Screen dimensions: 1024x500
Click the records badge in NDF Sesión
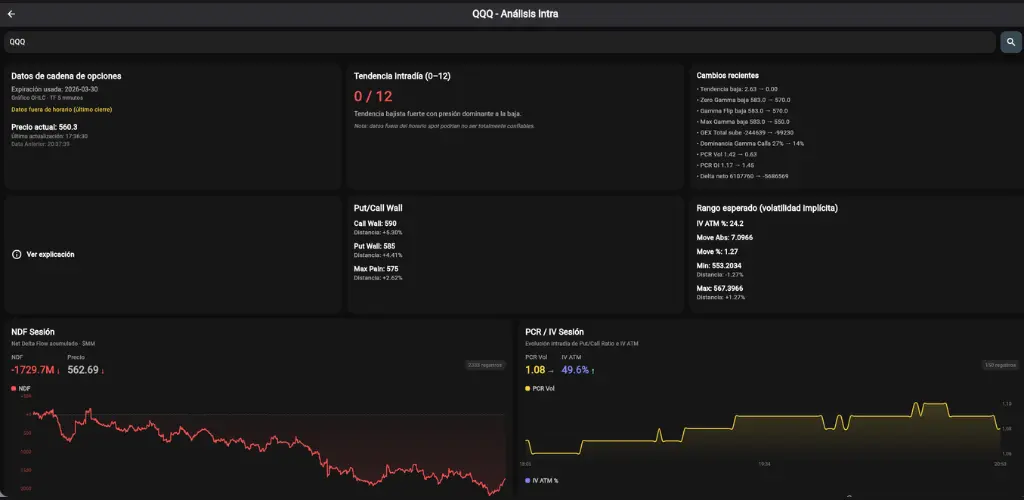point(485,366)
